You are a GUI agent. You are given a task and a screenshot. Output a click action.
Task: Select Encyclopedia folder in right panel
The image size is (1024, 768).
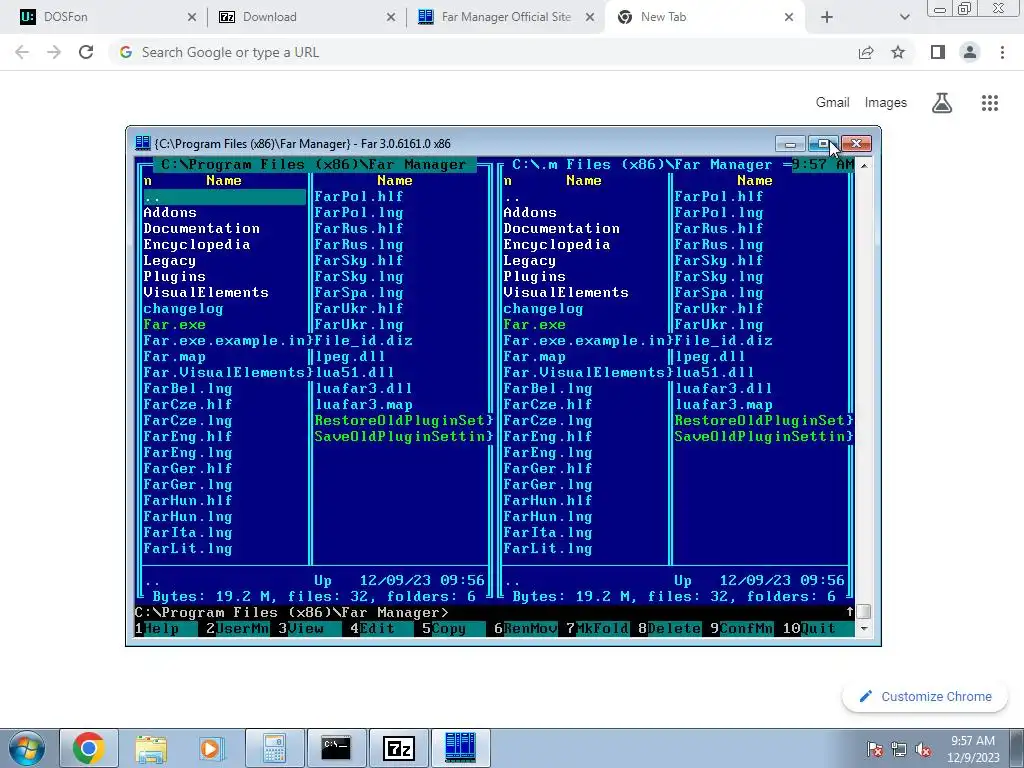click(556, 244)
